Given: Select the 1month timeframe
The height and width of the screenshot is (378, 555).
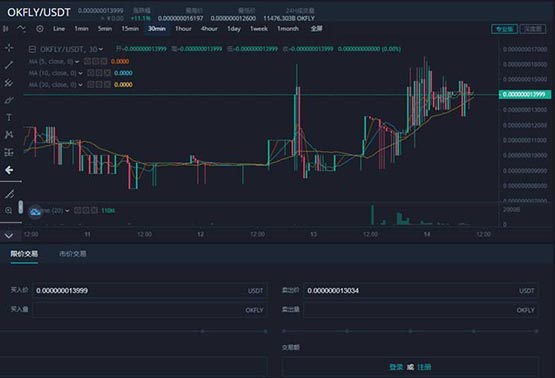Looking at the screenshot, I should point(288,29).
